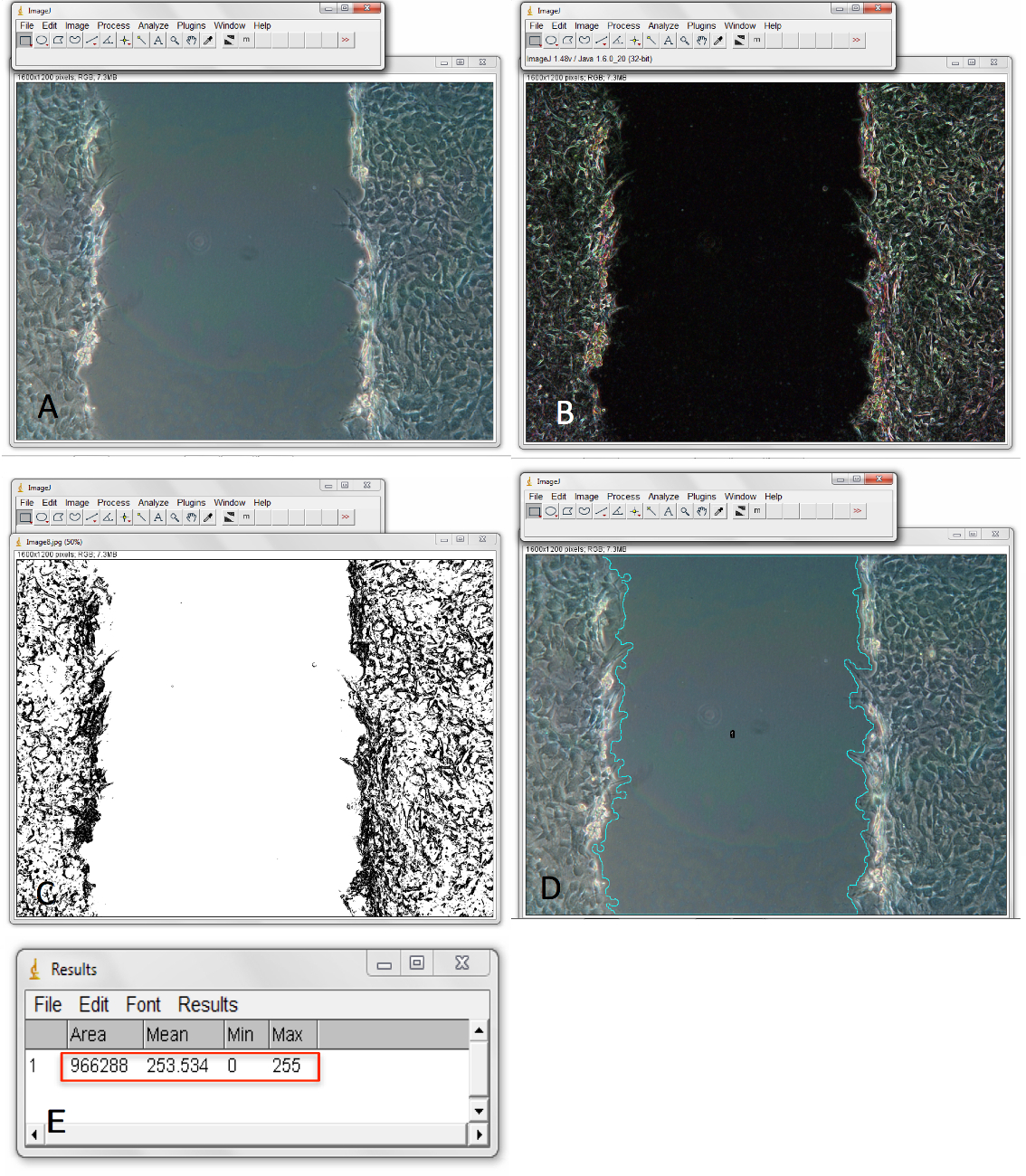Click the outlined wound image in panel D

[766, 735]
